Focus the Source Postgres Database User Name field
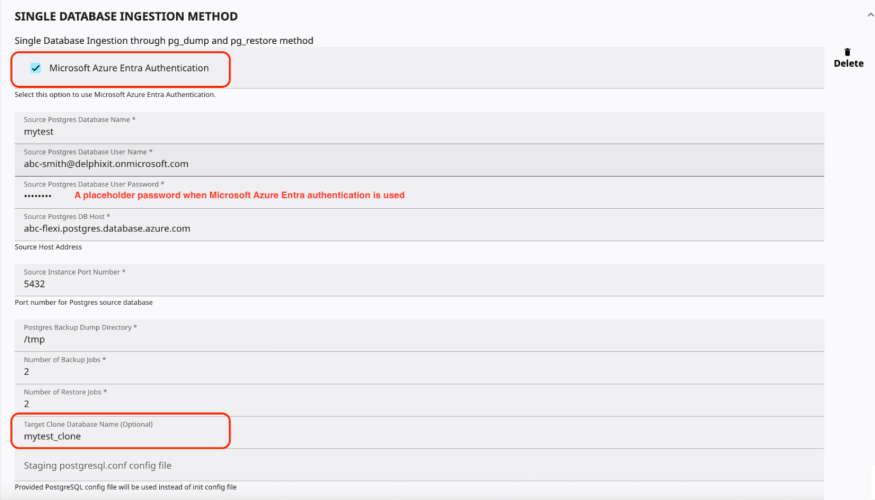The height and width of the screenshot is (500, 875). pyautogui.click(x=420, y=163)
